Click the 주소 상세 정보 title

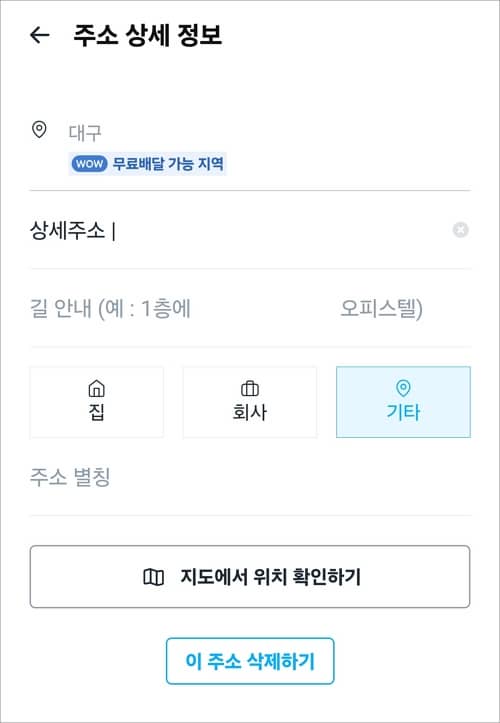[x=148, y=36]
